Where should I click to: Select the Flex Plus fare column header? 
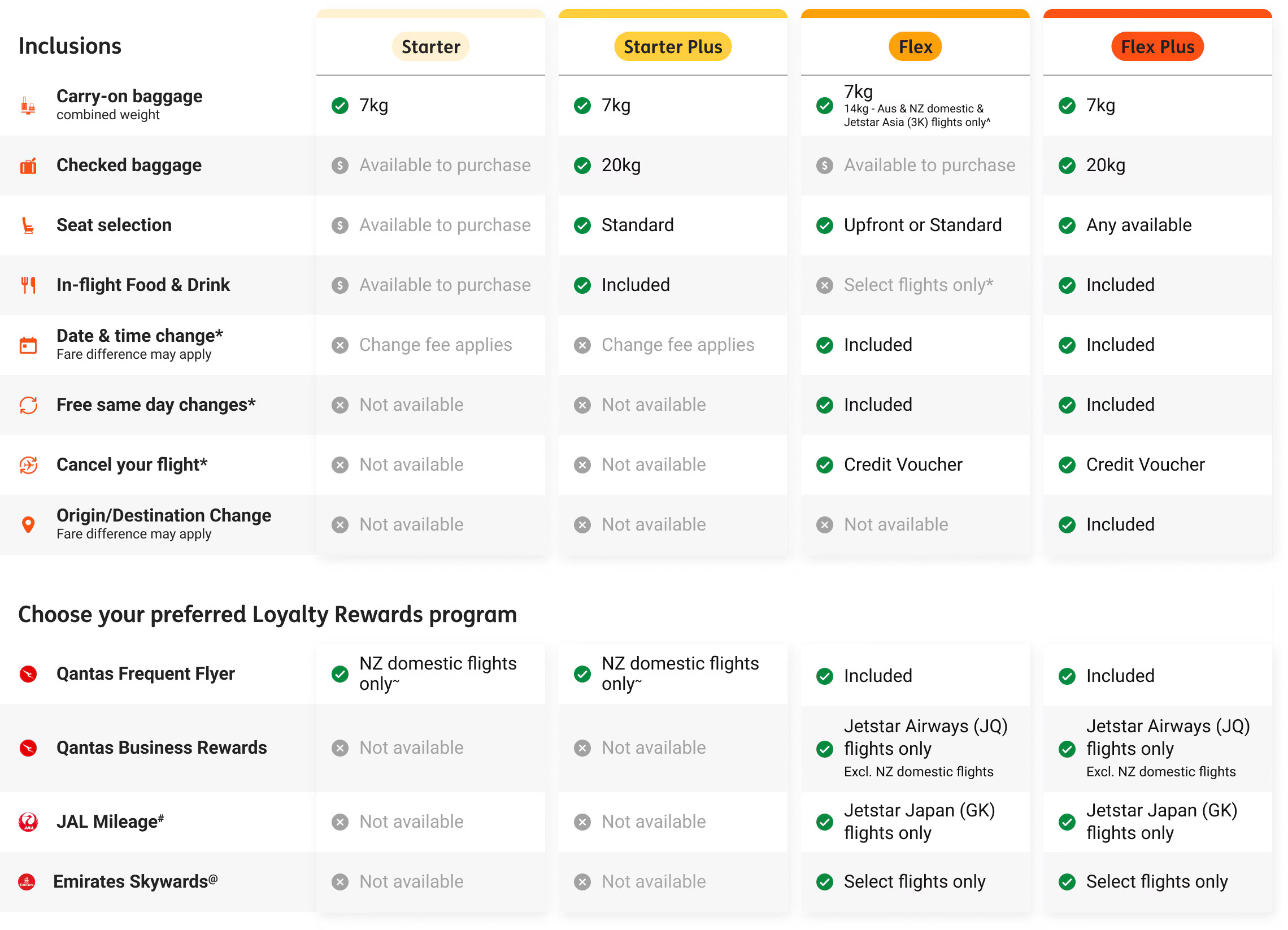click(x=1158, y=46)
